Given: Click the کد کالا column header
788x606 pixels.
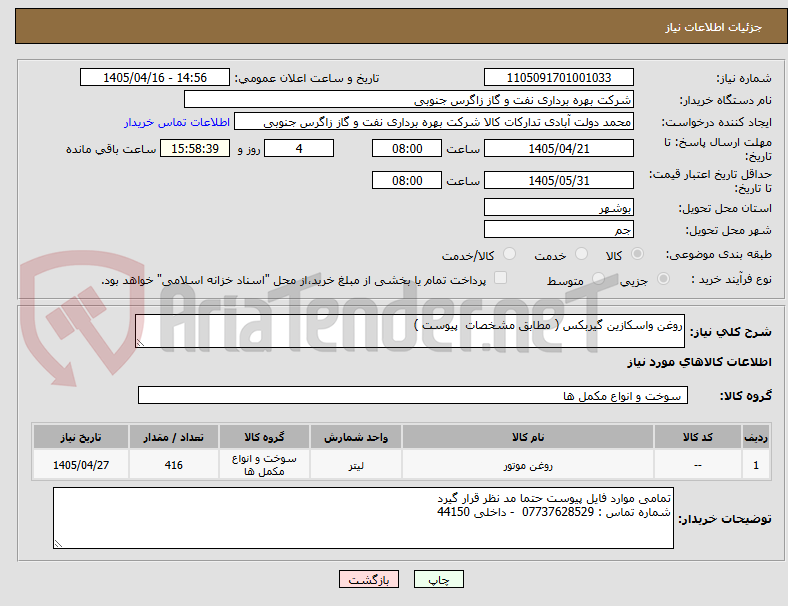Looking at the screenshot, I should [x=698, y=437].
